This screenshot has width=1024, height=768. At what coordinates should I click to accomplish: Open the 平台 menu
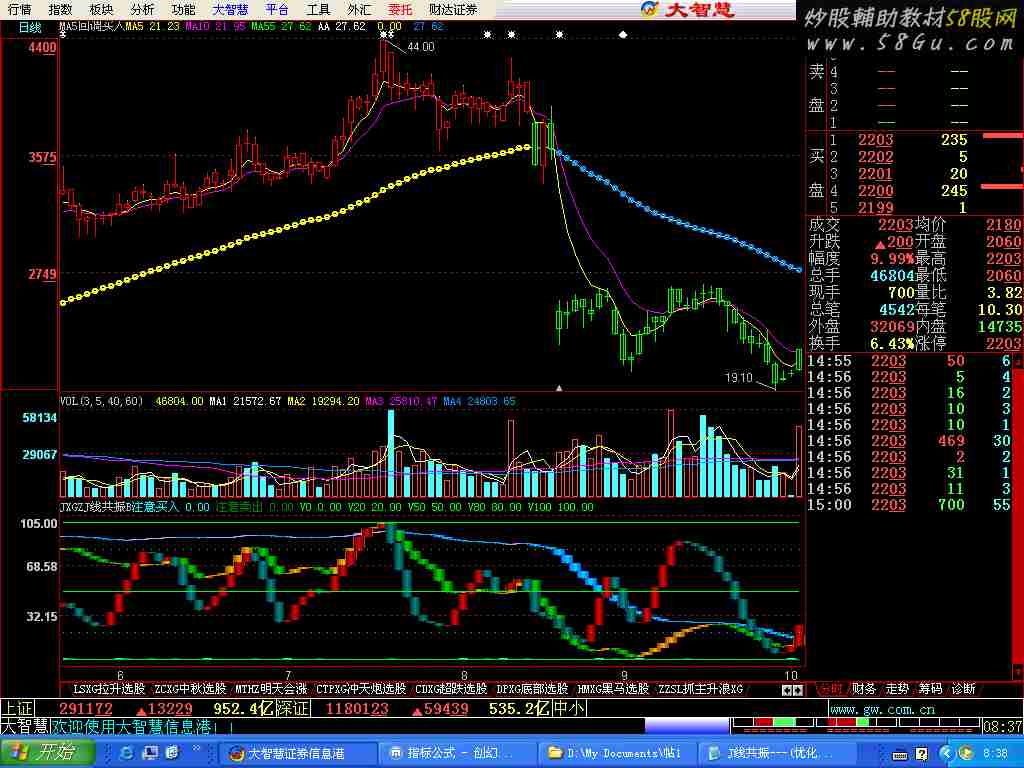pyautogui.click(x=277, y=9)
